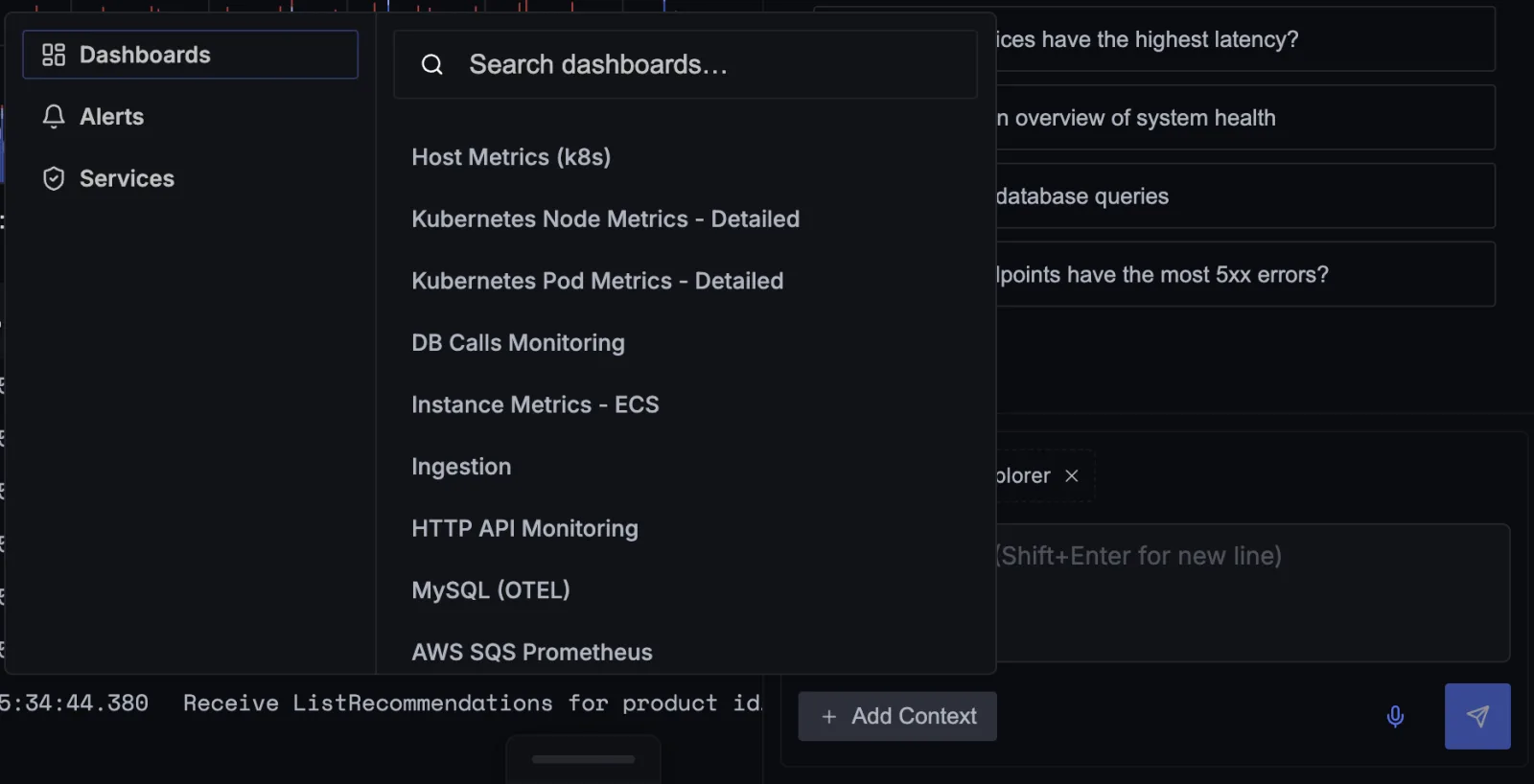Click the Alerts bell icon
Image resolution: width=1534 pixels, height=784 pixels.
tap(54, 117)
